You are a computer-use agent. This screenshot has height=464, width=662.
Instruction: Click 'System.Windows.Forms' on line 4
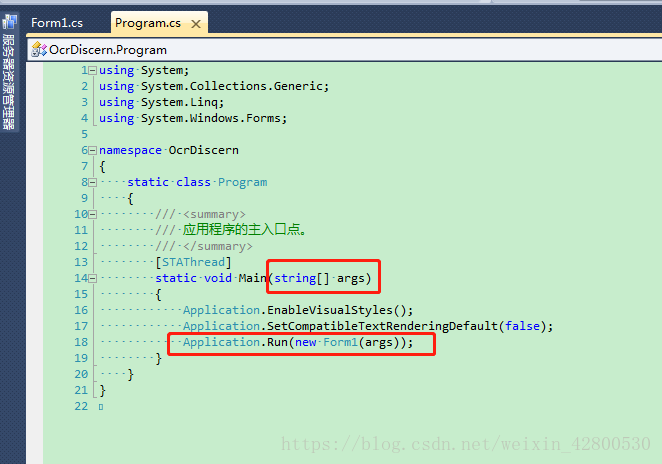point(211,118)
